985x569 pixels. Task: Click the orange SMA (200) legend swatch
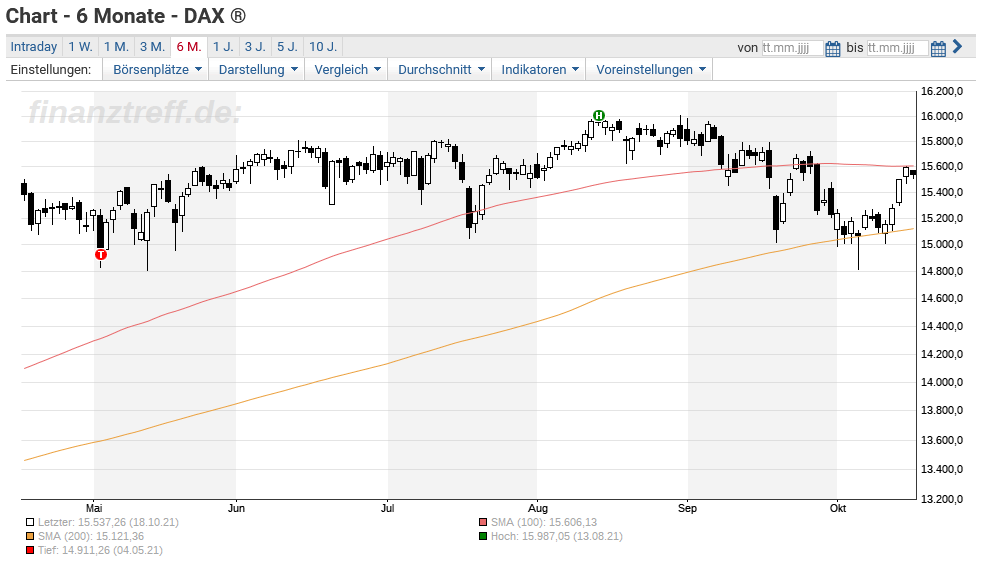tap(30, 536)
